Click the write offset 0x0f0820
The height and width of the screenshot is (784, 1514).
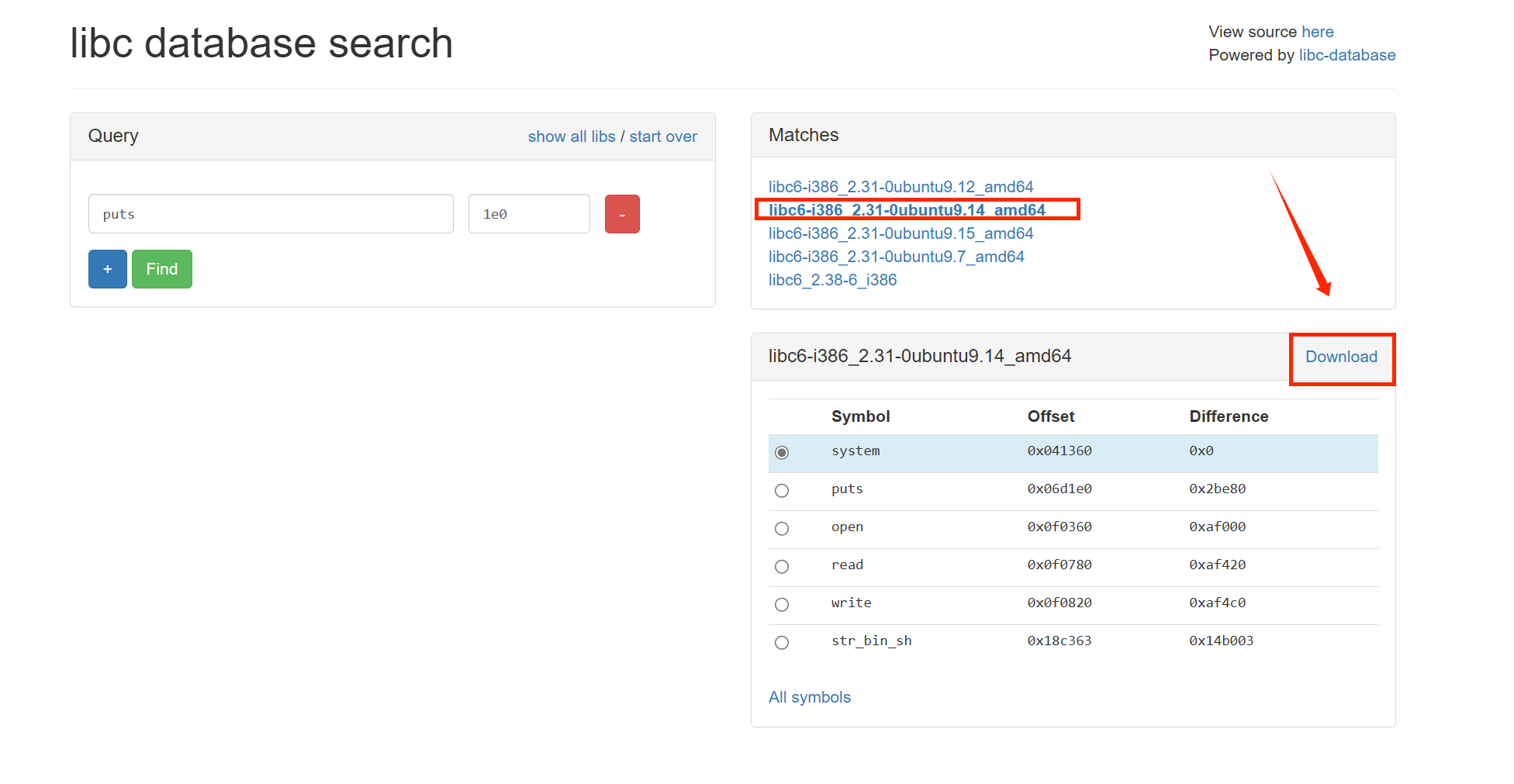point(1059,603)
